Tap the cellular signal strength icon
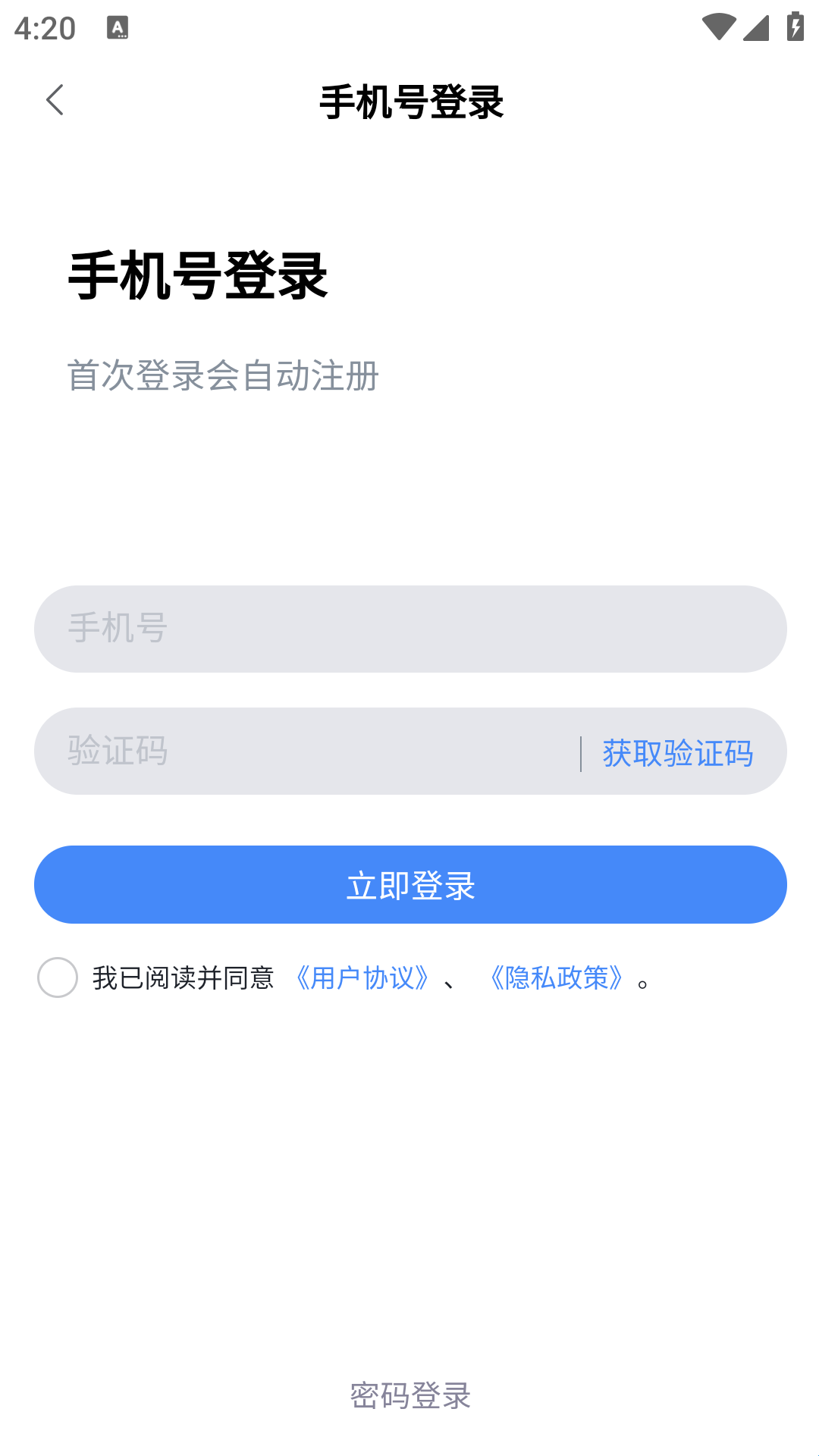 tap(755, 27)
